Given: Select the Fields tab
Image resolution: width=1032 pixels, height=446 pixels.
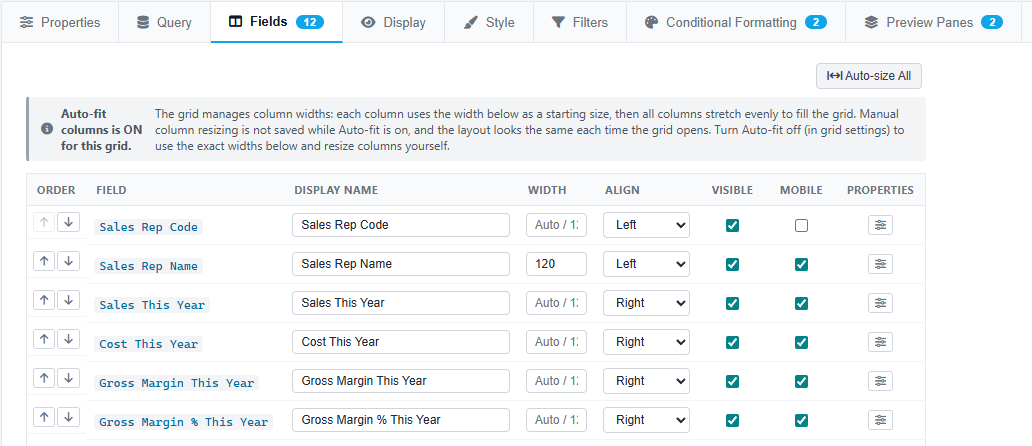Looking at the screenshot, I should coord(276,22).
